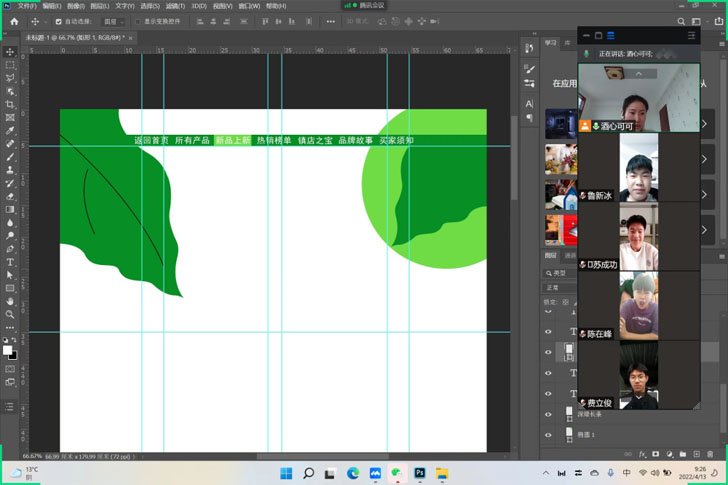Click the three-dots more options button

330,21
